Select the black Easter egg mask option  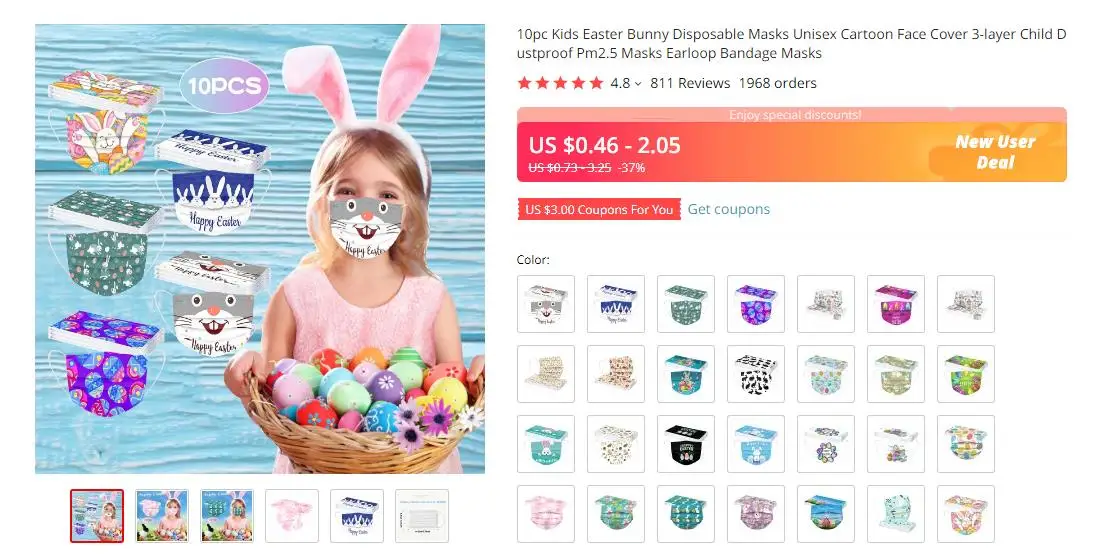point(686,444)
